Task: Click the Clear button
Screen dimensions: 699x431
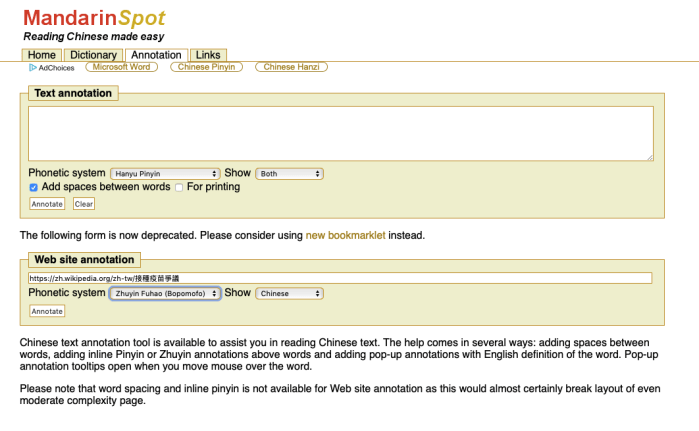Action: click(x=84, y=204)
